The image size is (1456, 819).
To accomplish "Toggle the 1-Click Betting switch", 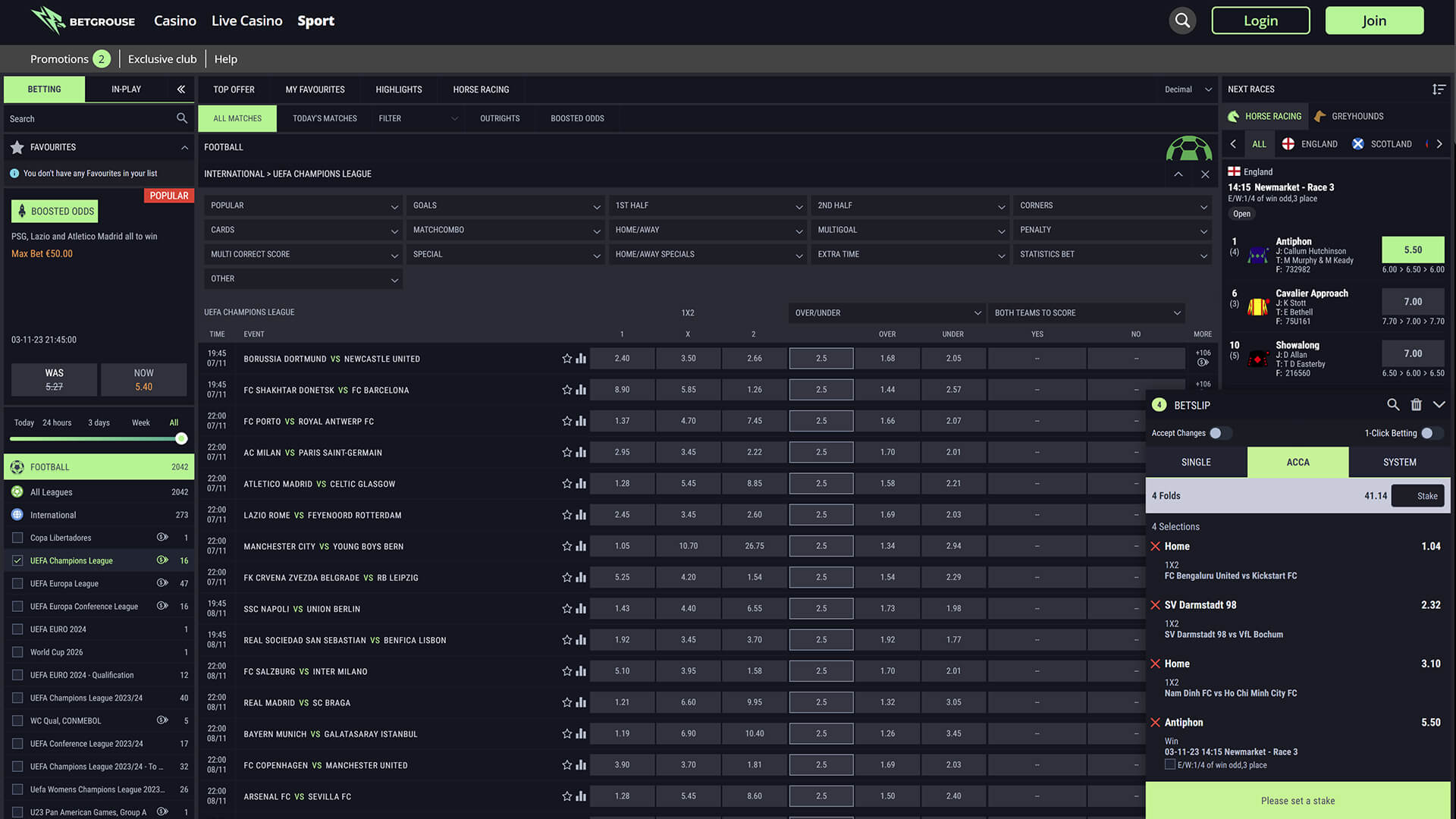I will (x=1432, y=433).
